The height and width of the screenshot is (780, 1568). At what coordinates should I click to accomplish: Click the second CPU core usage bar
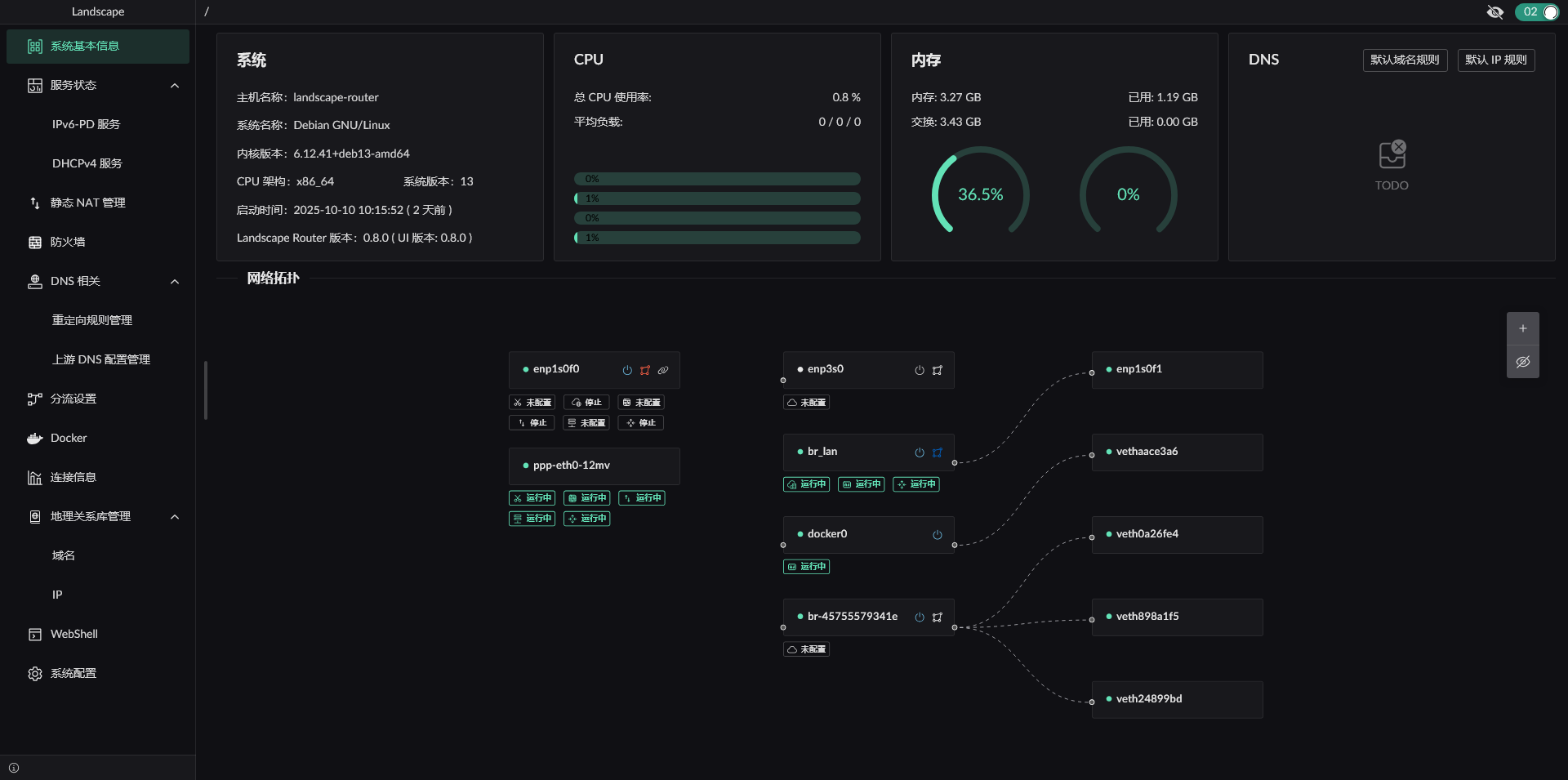(717, 198)
